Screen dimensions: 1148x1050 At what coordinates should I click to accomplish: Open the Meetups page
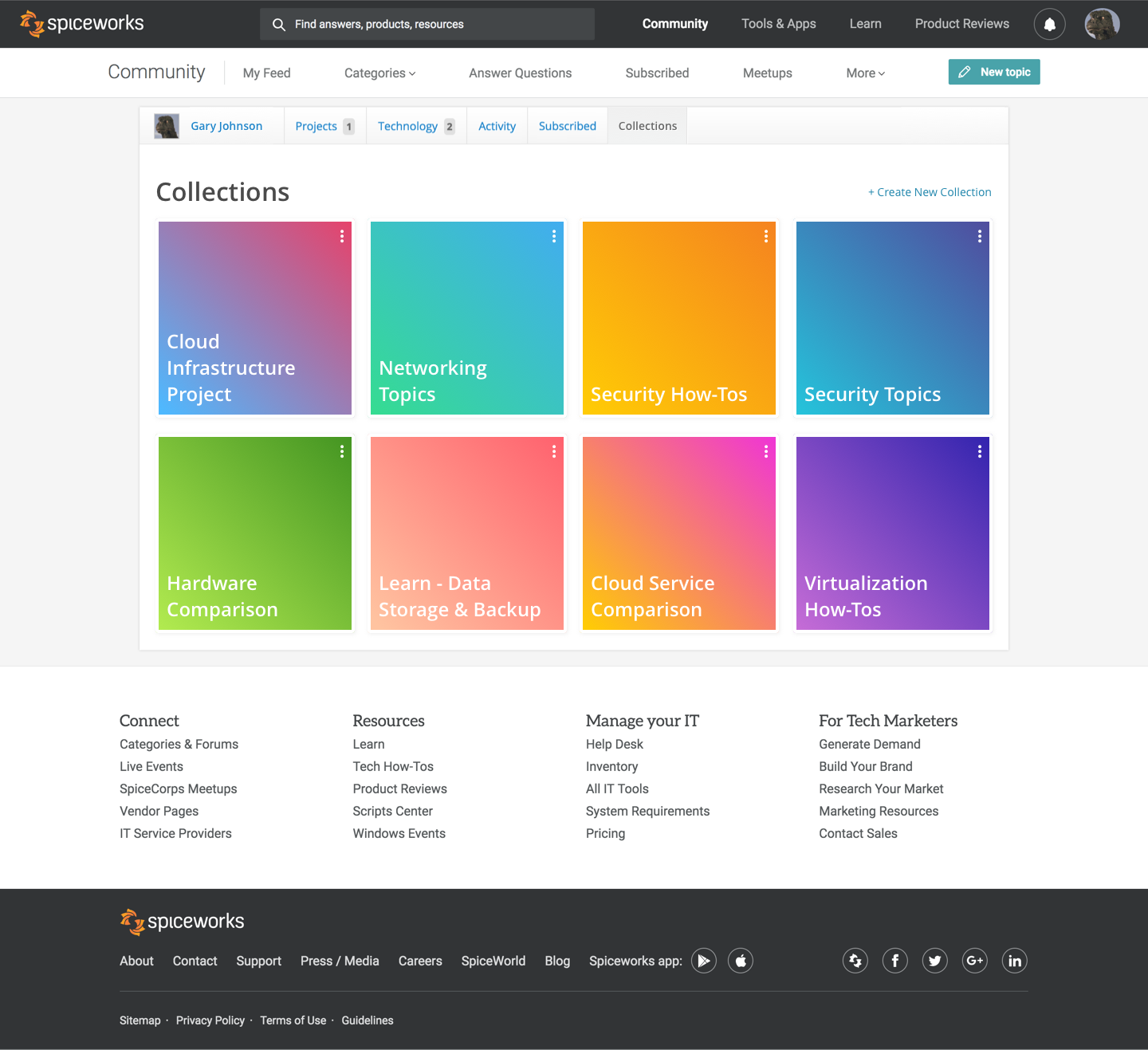(x=768, y=73)
